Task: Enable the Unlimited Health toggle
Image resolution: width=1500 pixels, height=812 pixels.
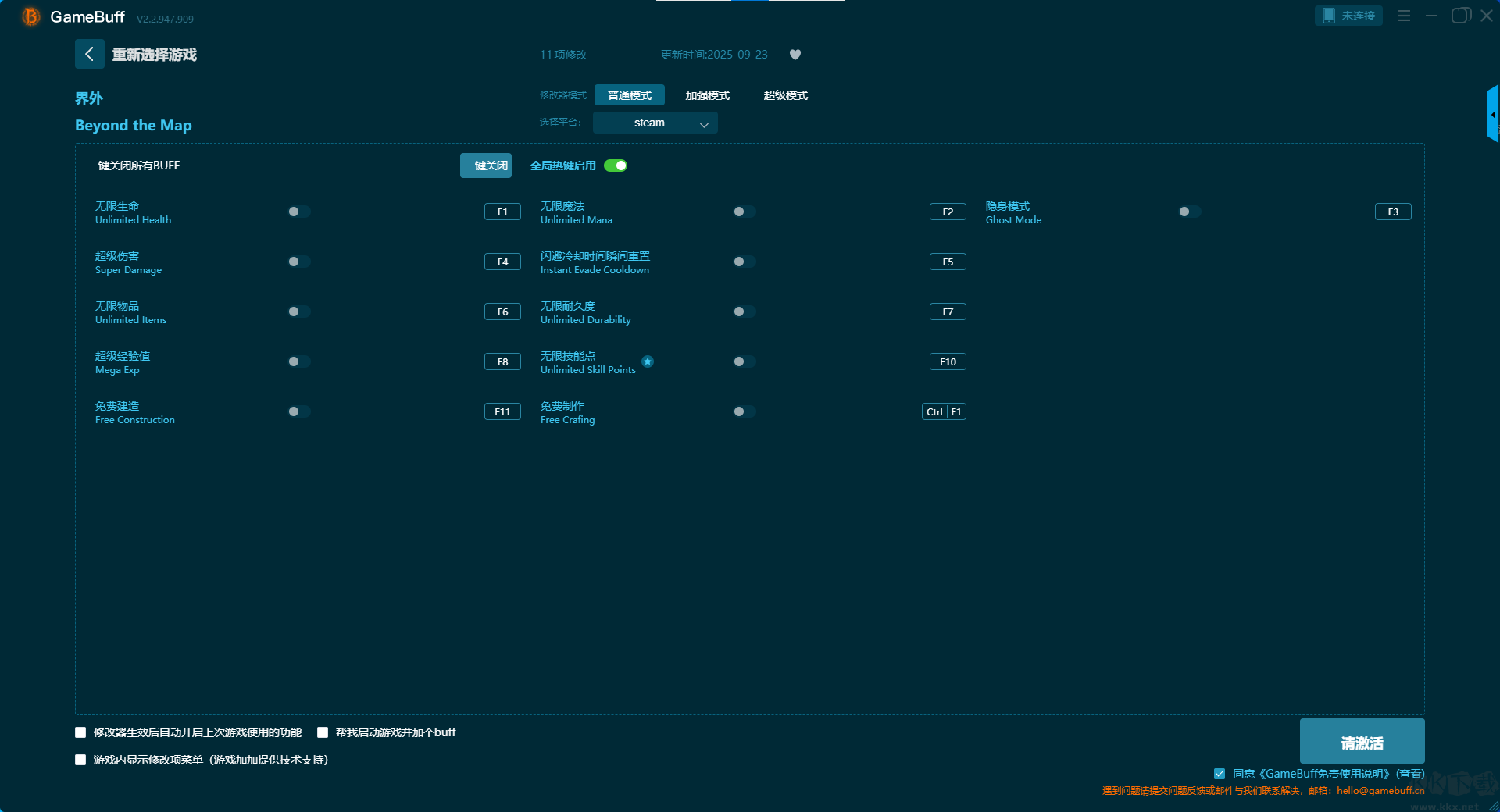Action: pyautogui.click(x=298, y=212)
